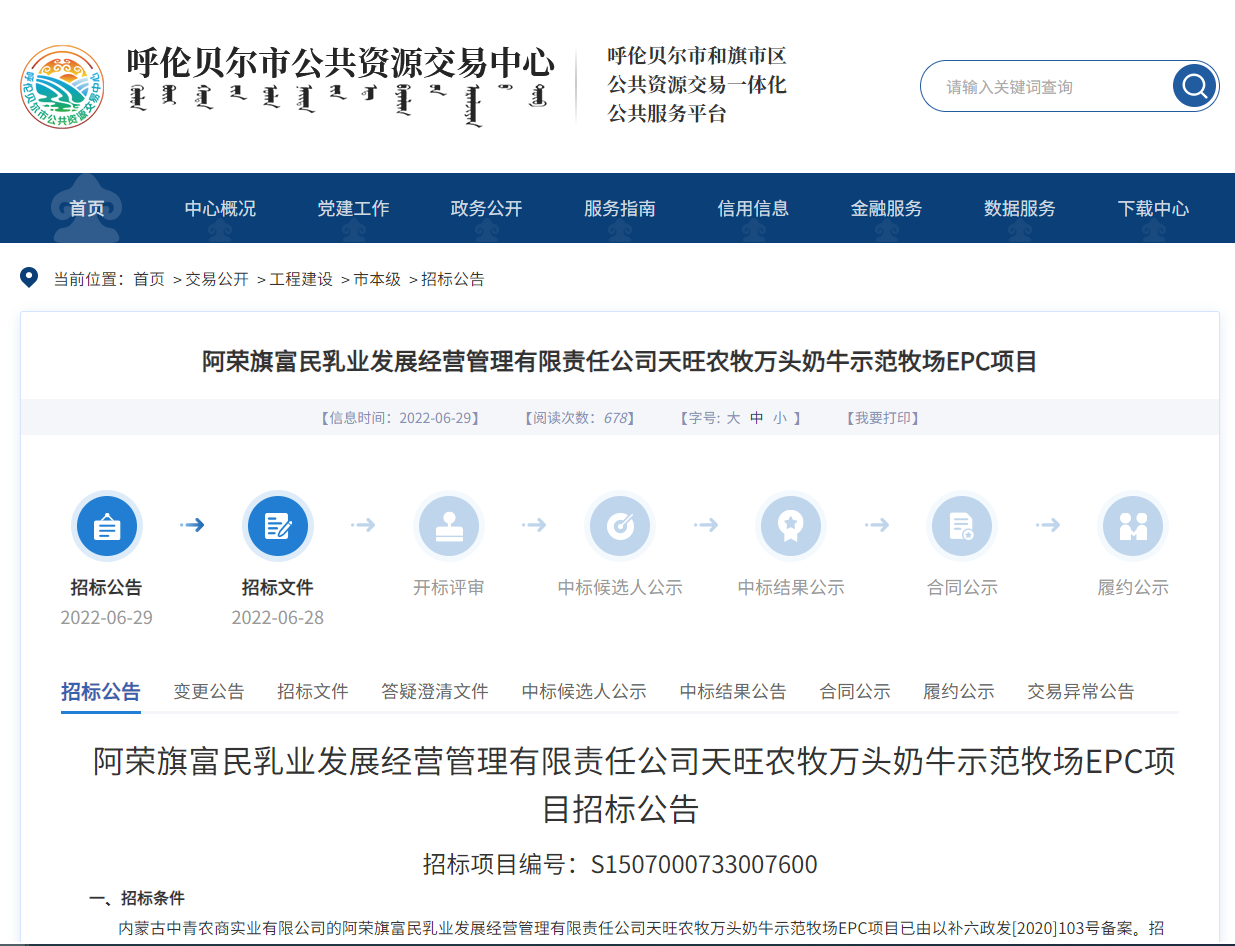Click the 公共服务平台 platform subtitle text

point(667,113)
